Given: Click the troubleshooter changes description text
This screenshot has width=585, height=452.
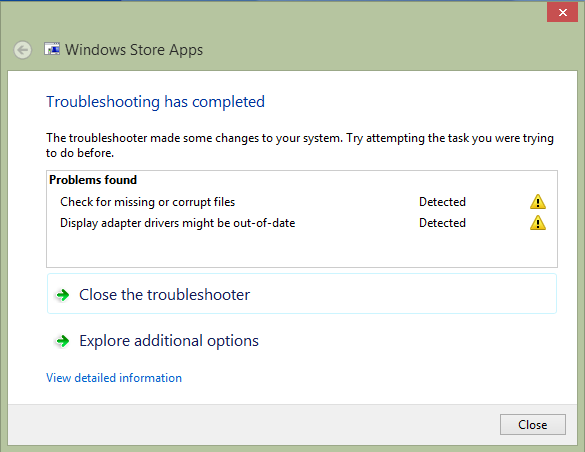Looking at the screenshot, I should pos(300,145).
